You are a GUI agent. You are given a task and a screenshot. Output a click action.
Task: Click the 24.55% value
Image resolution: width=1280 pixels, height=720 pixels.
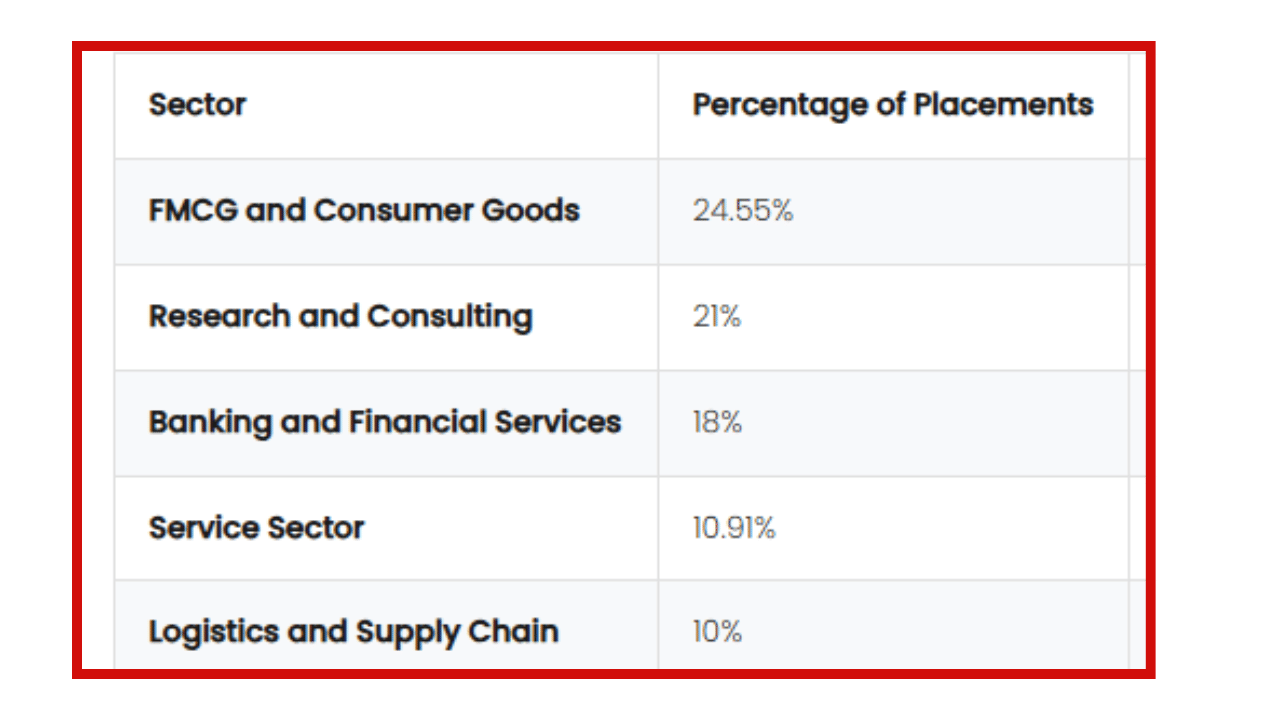click(x=742, y=211)
